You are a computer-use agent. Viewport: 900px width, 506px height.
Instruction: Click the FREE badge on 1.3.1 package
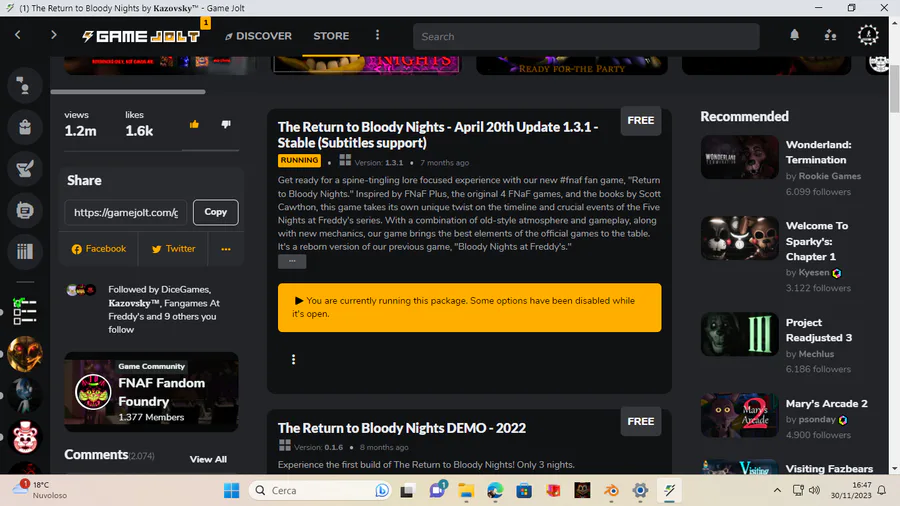(641, 120)
